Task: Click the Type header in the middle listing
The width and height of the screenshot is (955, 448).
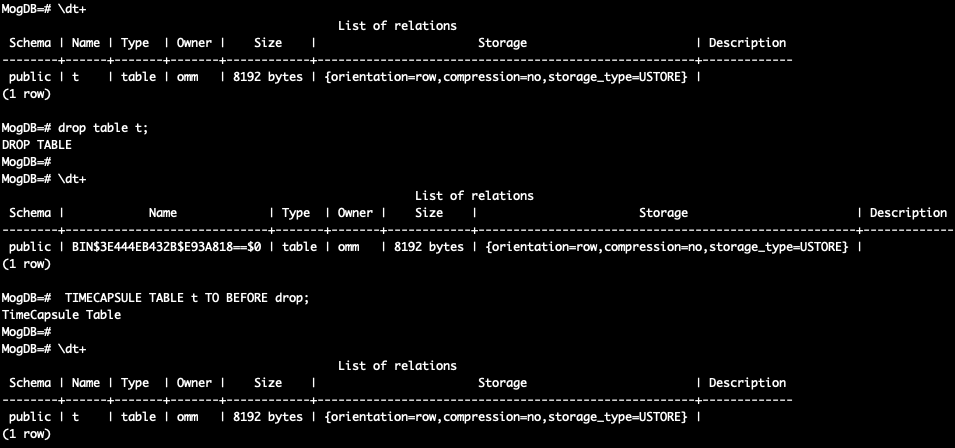Action: coord(296,213)
